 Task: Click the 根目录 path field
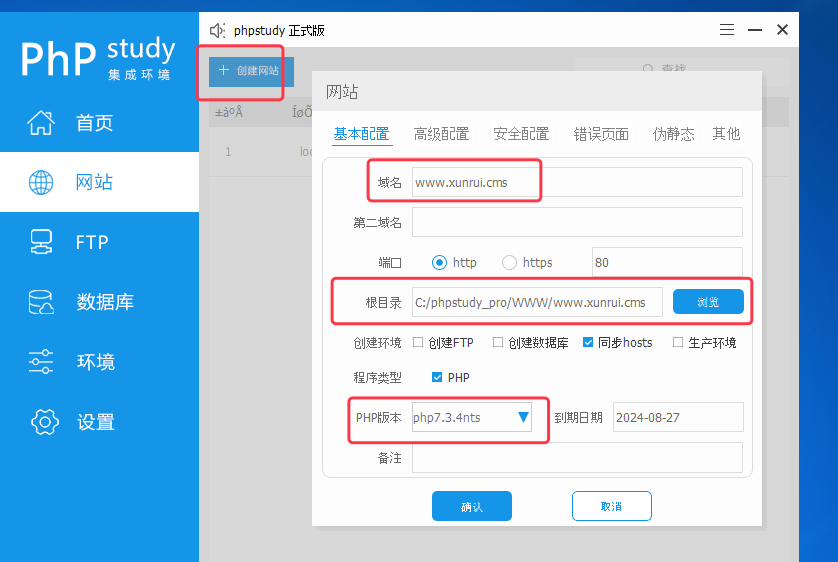coord(537,302)
